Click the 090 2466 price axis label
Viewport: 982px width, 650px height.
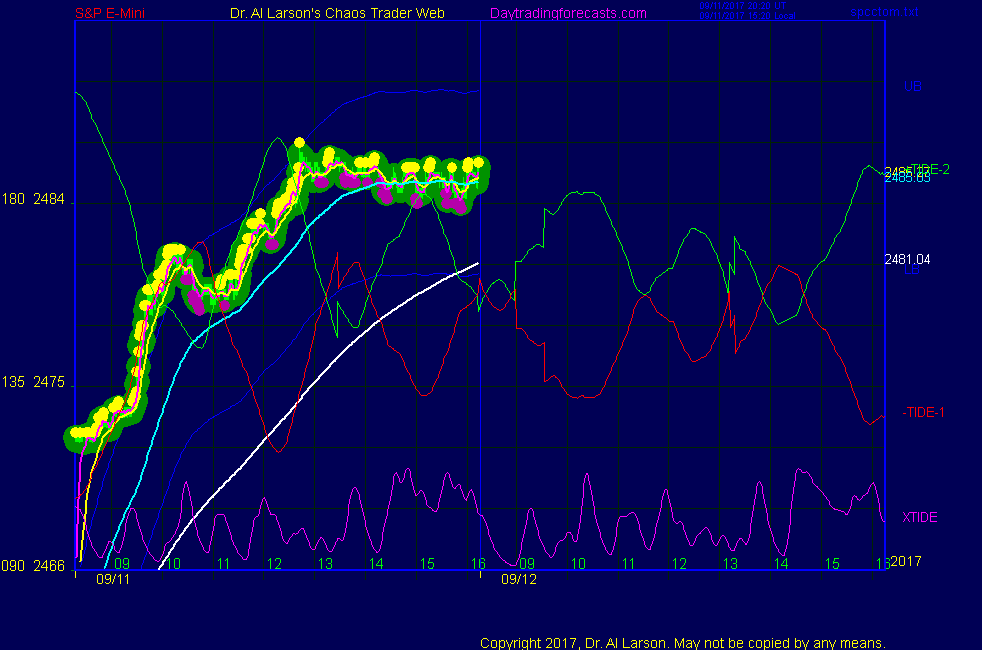pos(35,566)
